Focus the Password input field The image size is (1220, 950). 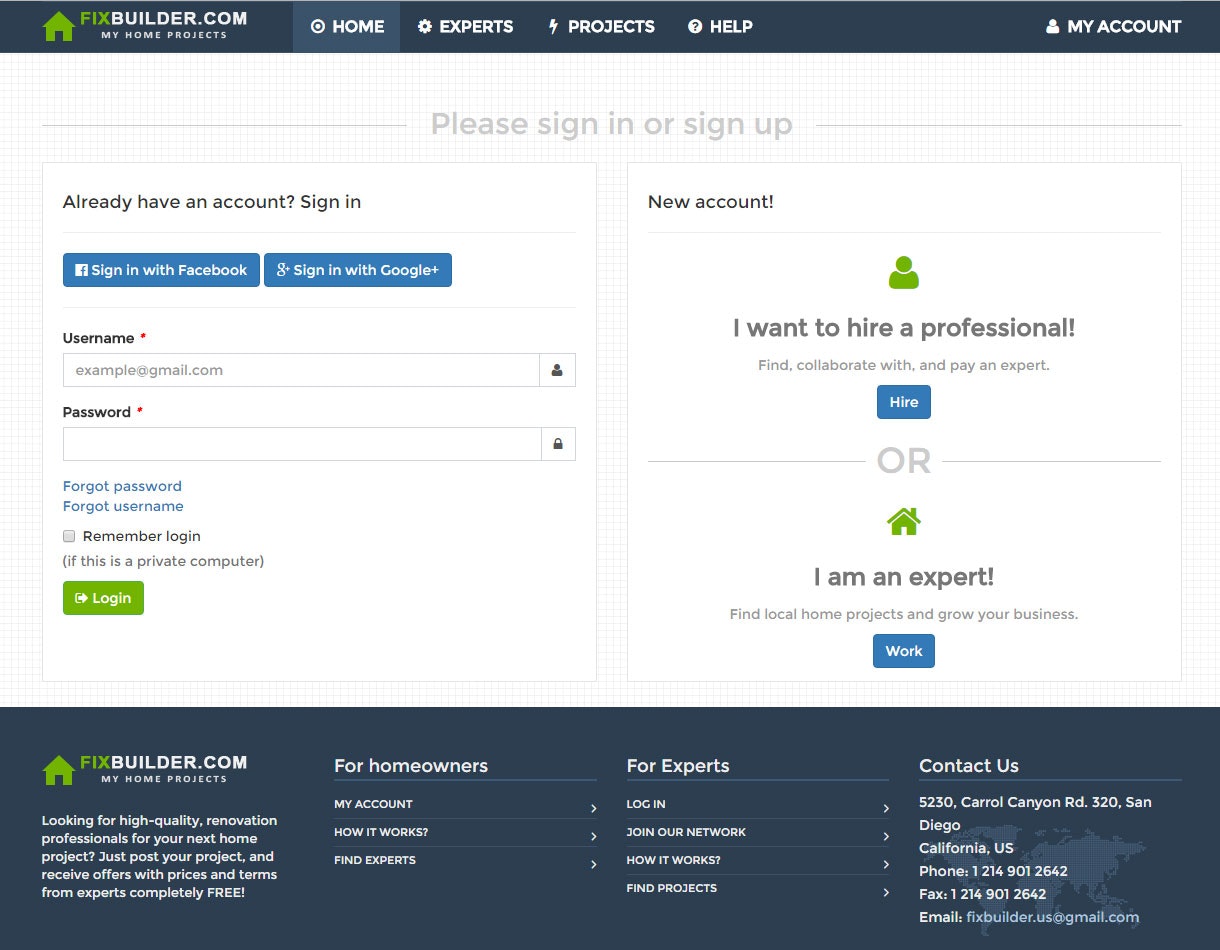coord(302,444)
